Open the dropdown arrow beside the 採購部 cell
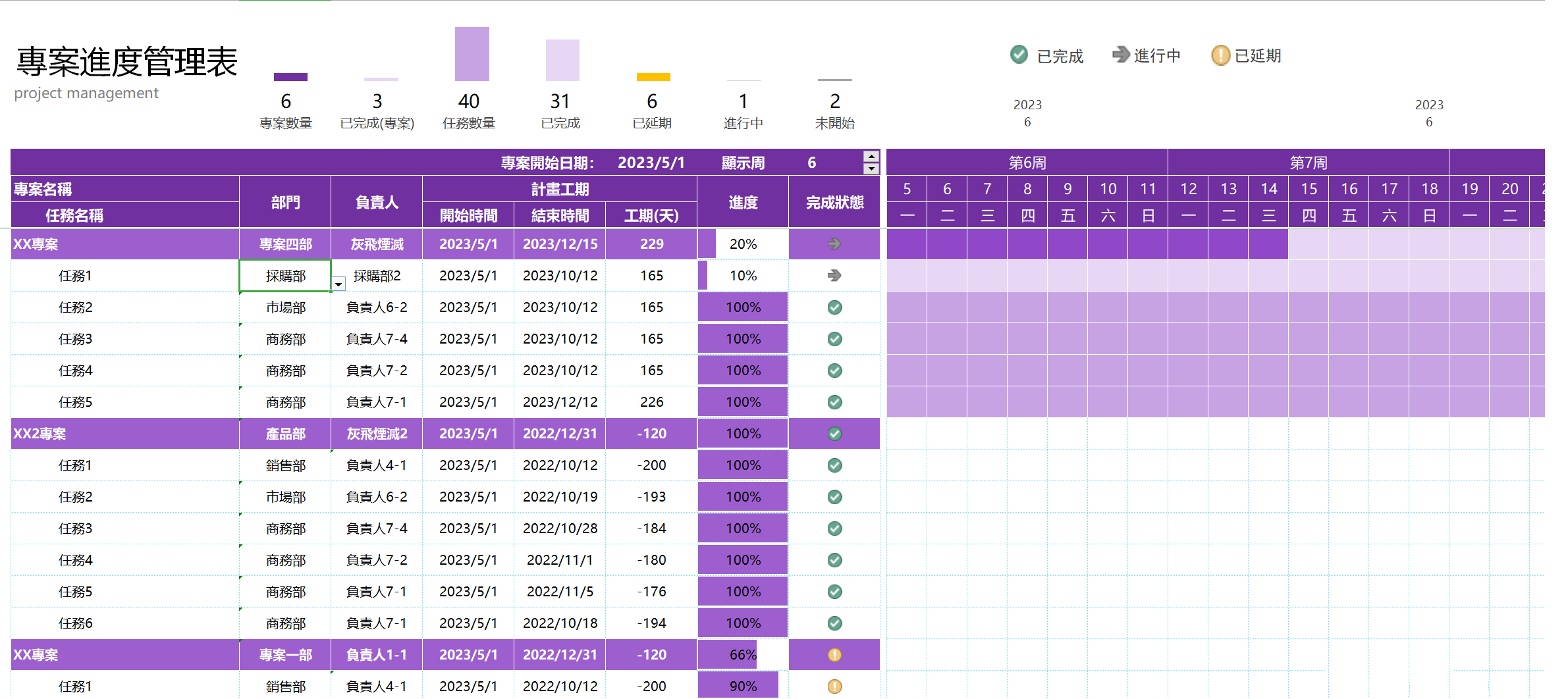The width and height of the screenshot is (1568, 699). click(338, 284)
